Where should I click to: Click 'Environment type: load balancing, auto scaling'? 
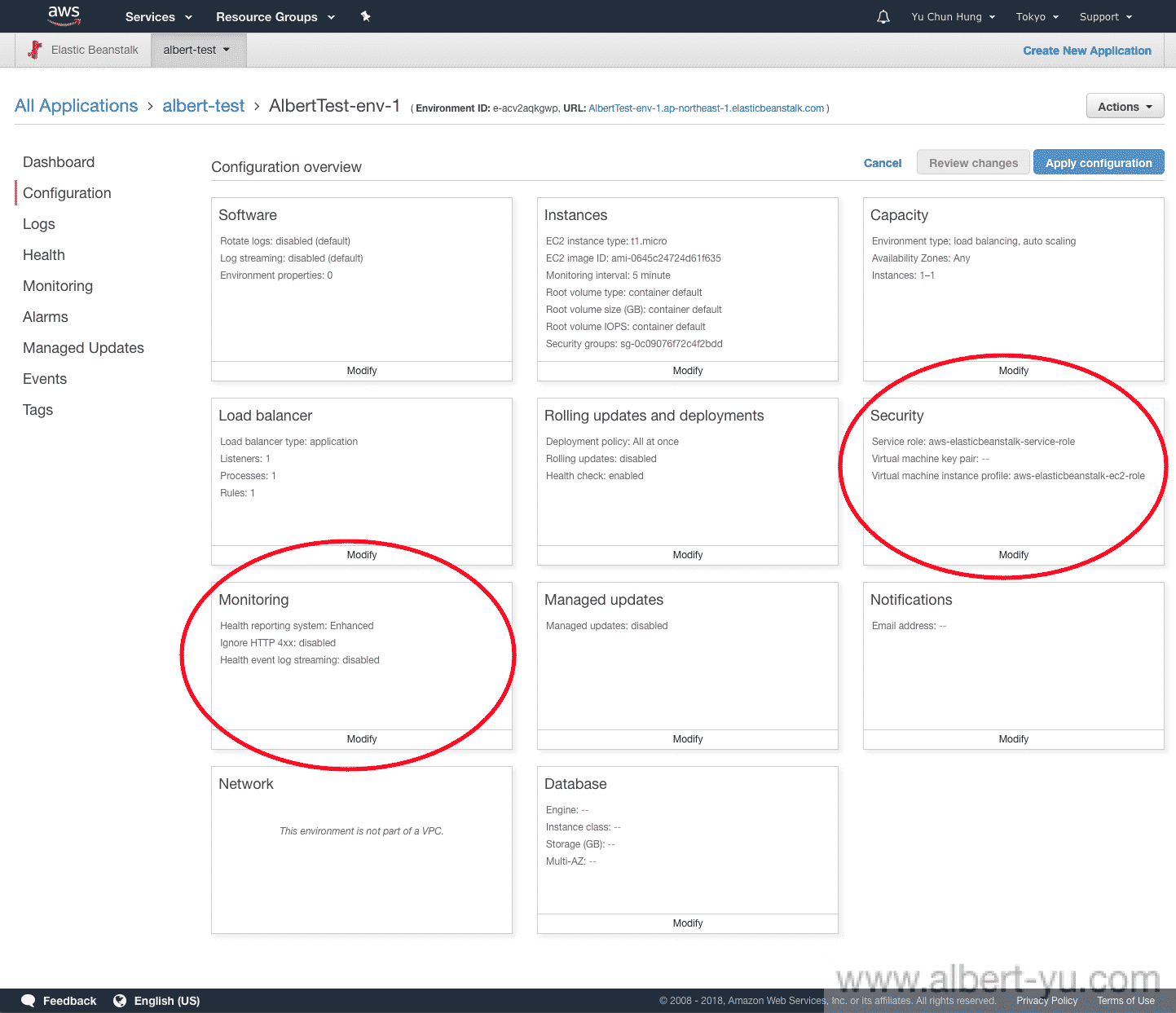[x=974, y=241]
